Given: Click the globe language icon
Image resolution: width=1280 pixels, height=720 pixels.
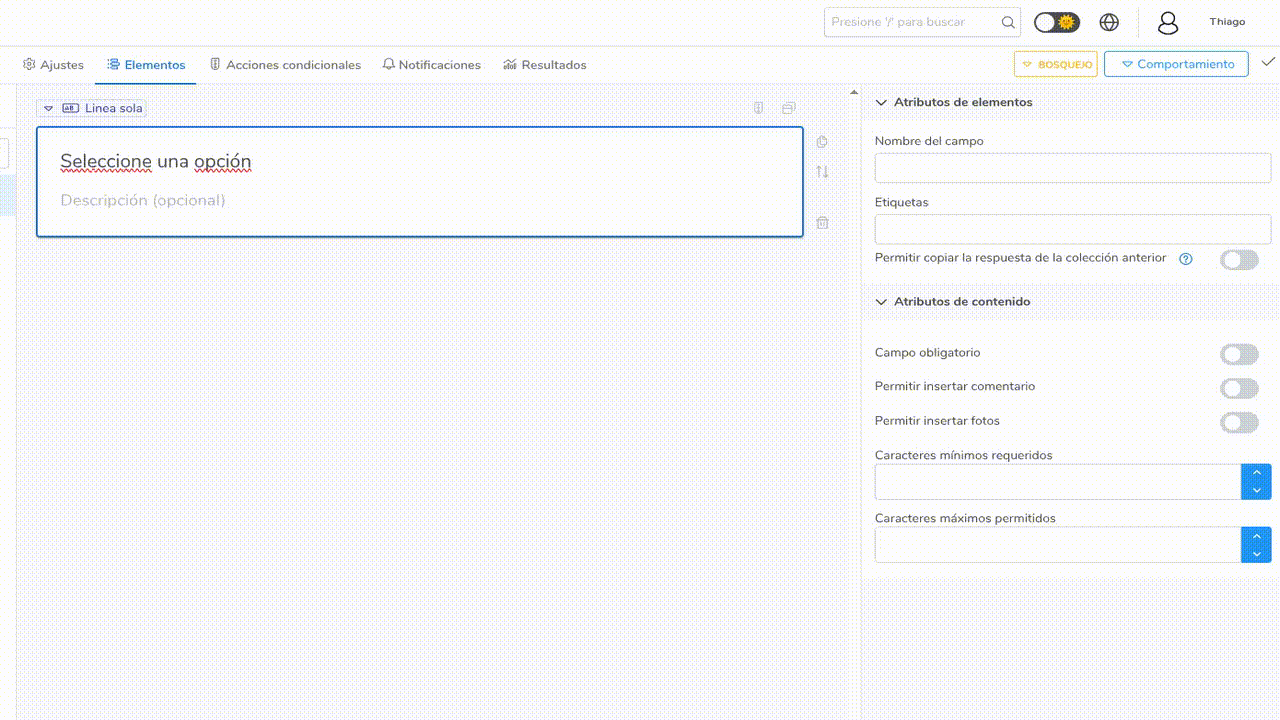Looking at the screenshot, I should tap(1109, 22).
